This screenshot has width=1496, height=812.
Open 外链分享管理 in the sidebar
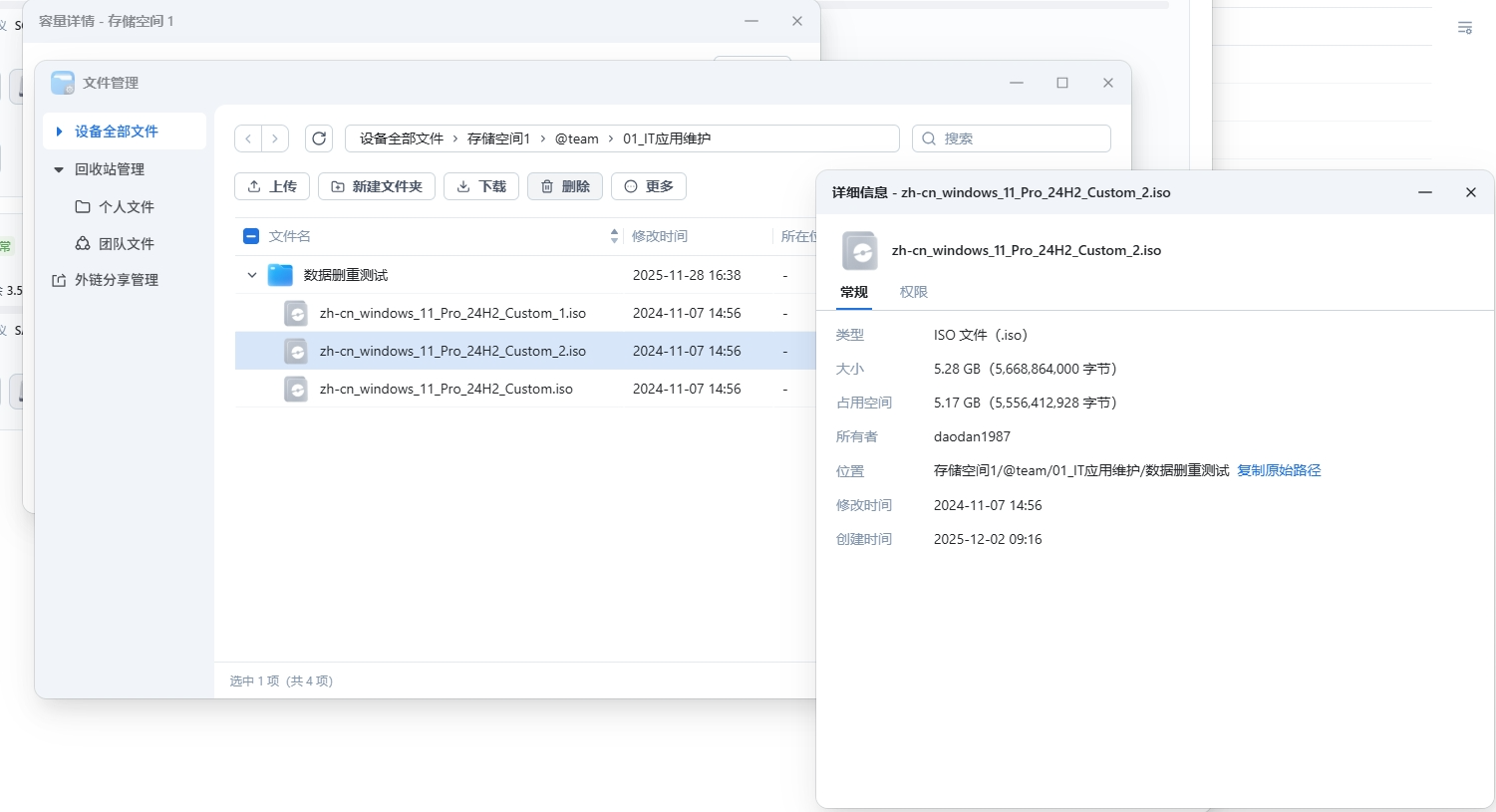(116, 280)
